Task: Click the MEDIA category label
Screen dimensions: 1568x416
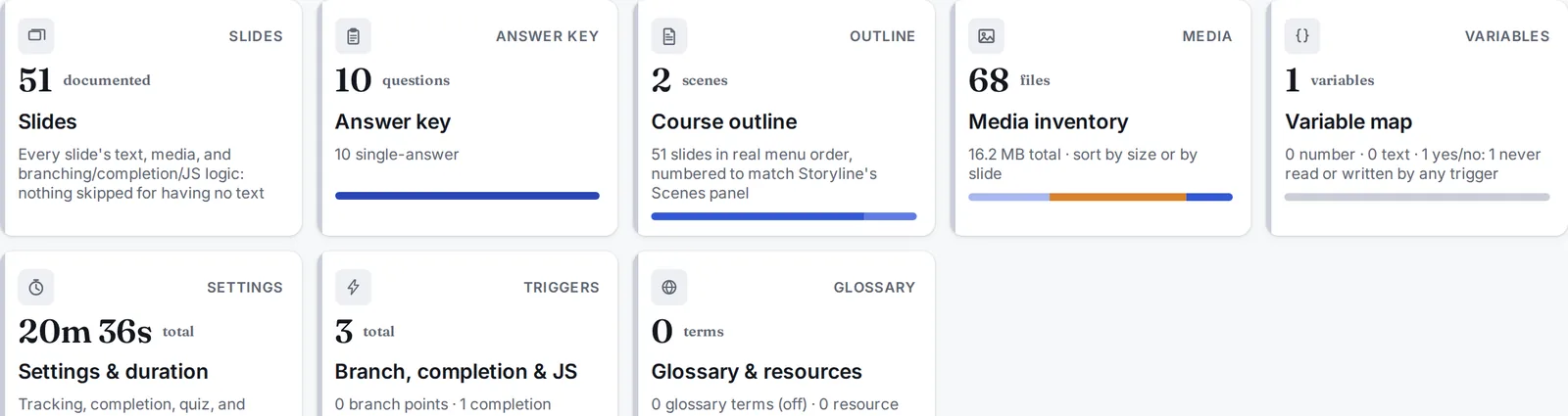Action: point(1207,36)
